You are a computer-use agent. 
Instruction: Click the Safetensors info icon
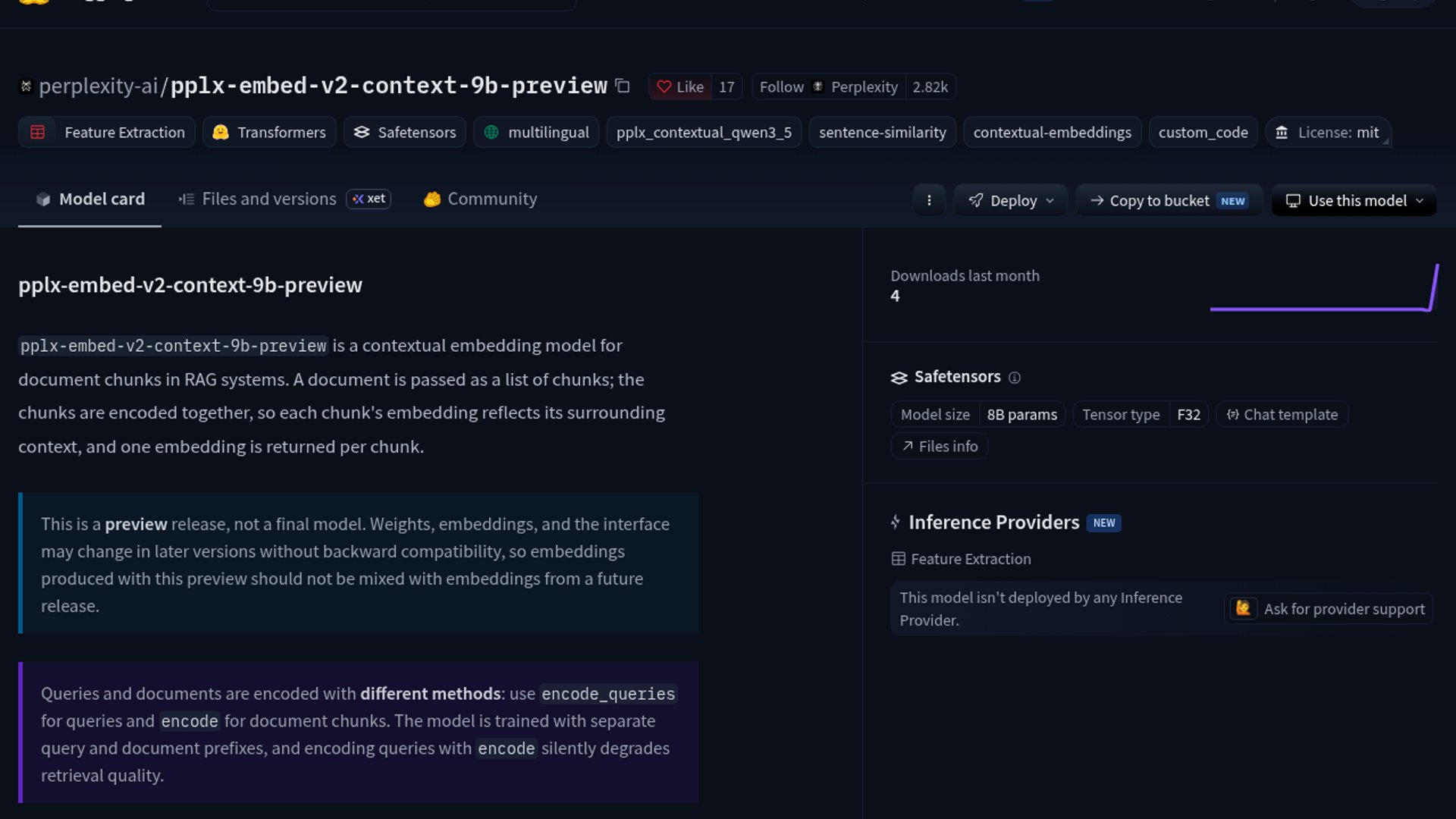(x=1015, y=378)
